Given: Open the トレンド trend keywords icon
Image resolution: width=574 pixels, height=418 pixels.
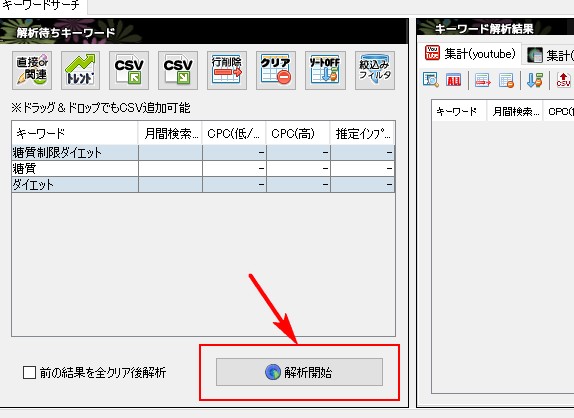Looking at the screenshot, I should point(80,70).
